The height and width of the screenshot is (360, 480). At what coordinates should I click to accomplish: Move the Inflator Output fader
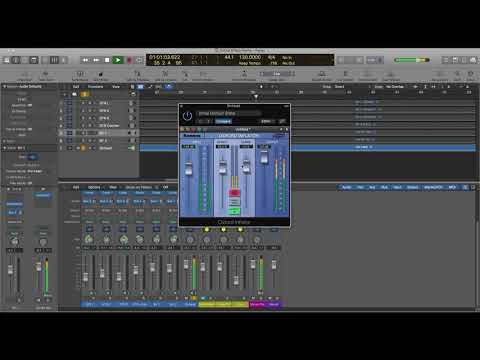264,157
